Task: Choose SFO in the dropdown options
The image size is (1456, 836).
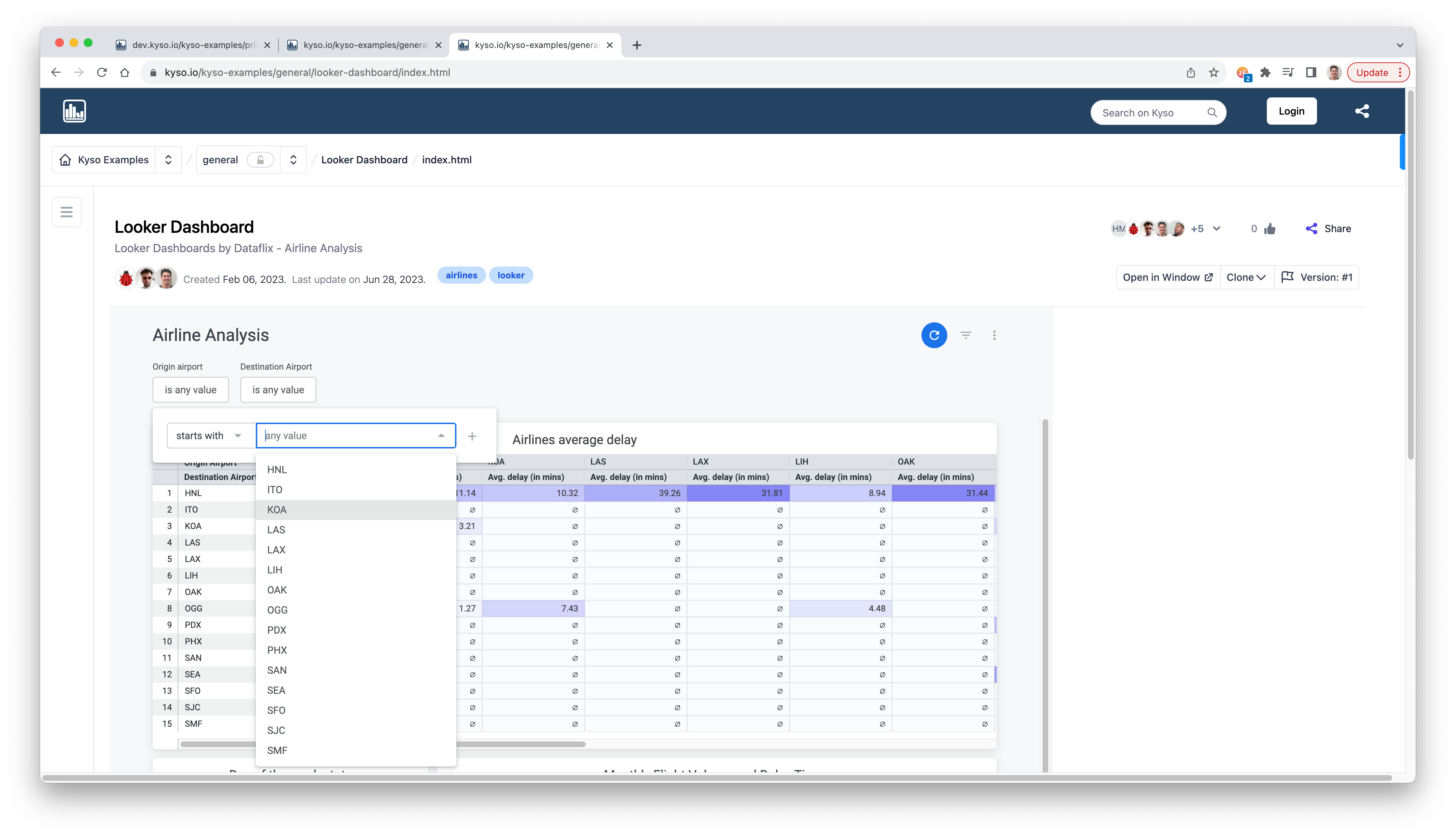Action: coord(276,710)
